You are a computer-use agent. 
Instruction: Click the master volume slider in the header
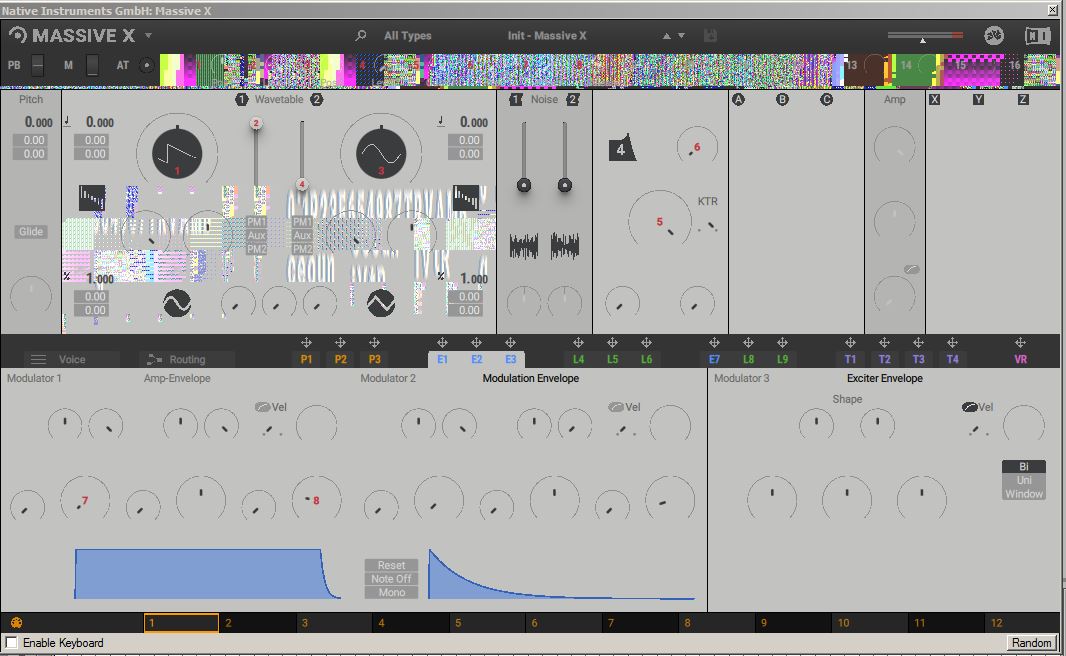tap(925, 35)
